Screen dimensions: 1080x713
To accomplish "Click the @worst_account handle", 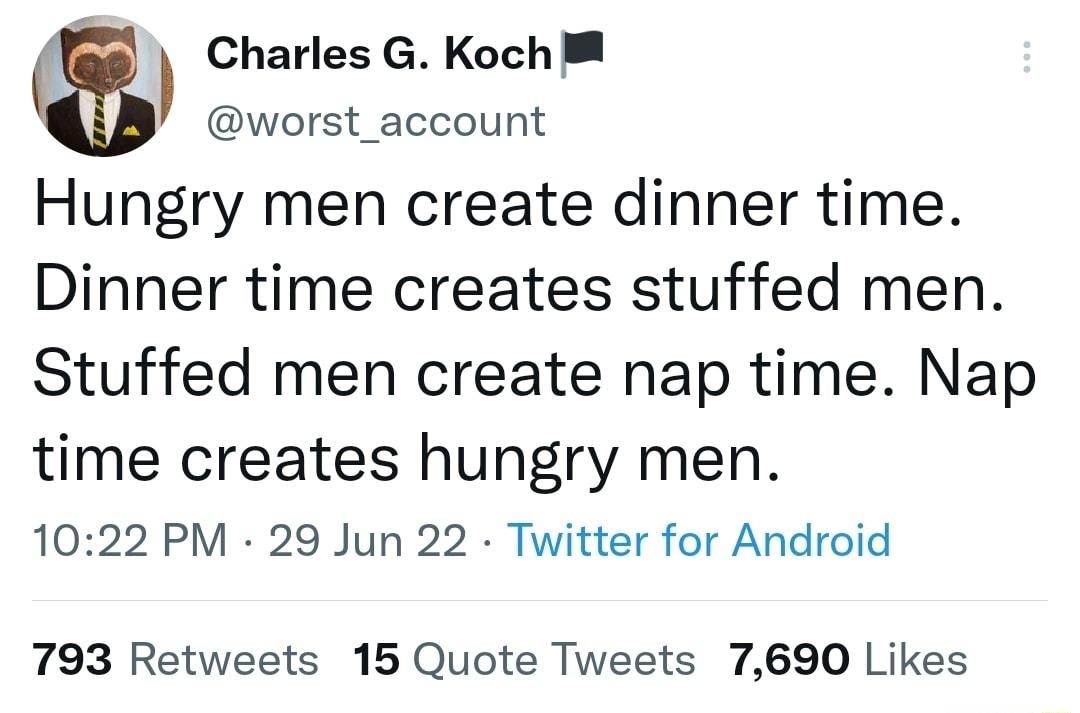I will click(377, 120).
